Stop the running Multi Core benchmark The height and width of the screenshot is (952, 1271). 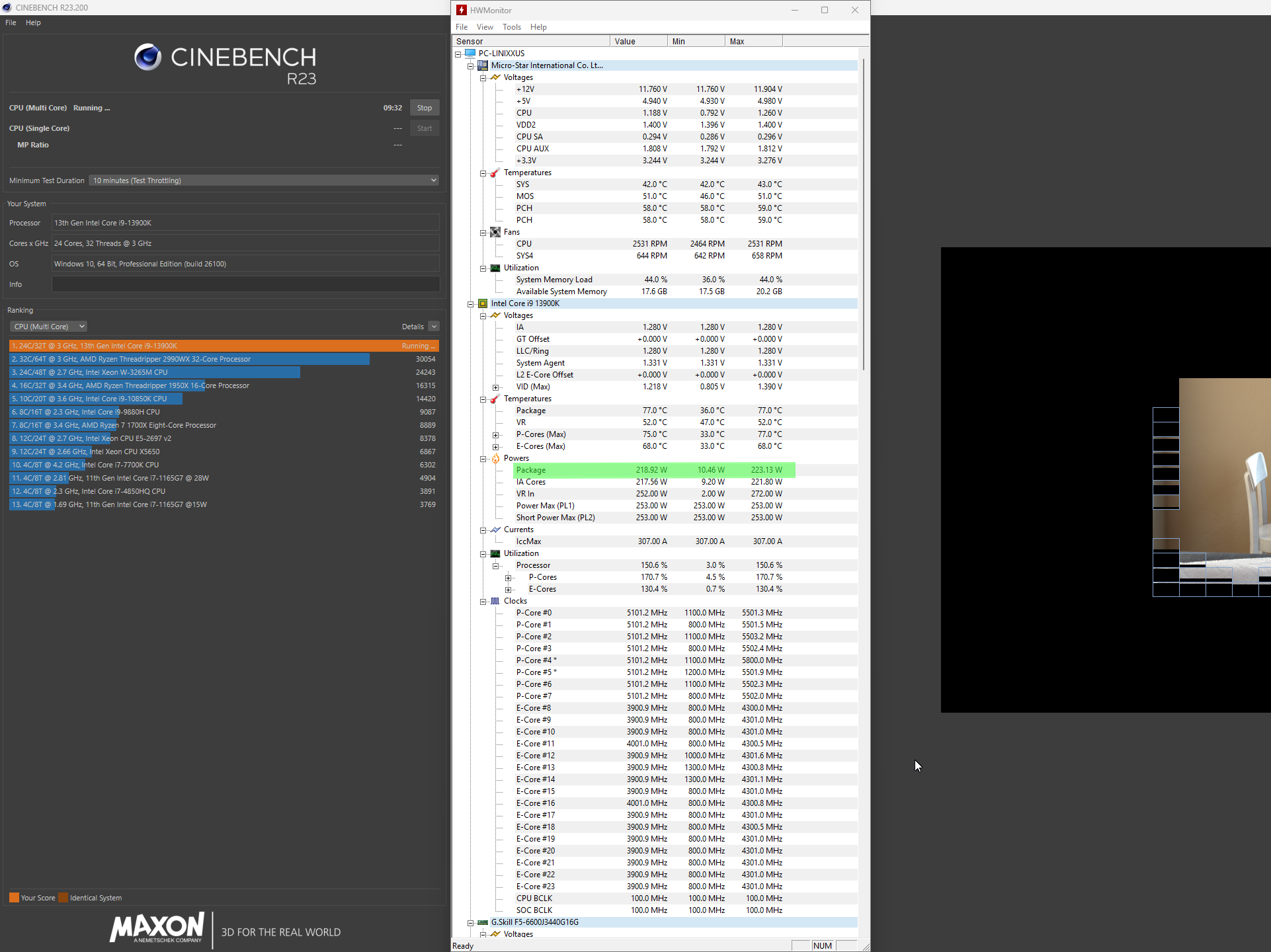click(425, 108)
